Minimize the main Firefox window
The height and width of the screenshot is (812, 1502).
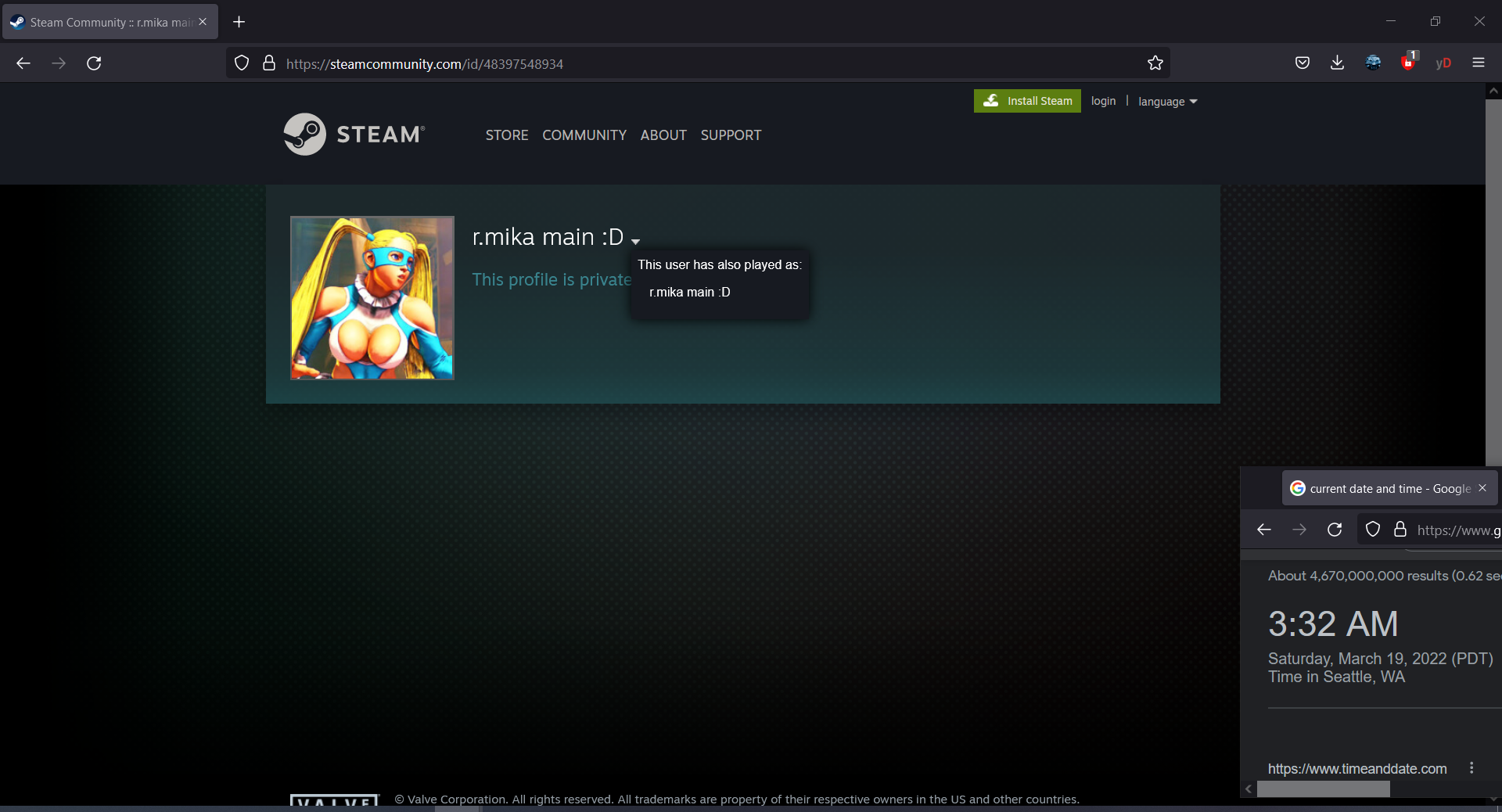coord(1391,21)
